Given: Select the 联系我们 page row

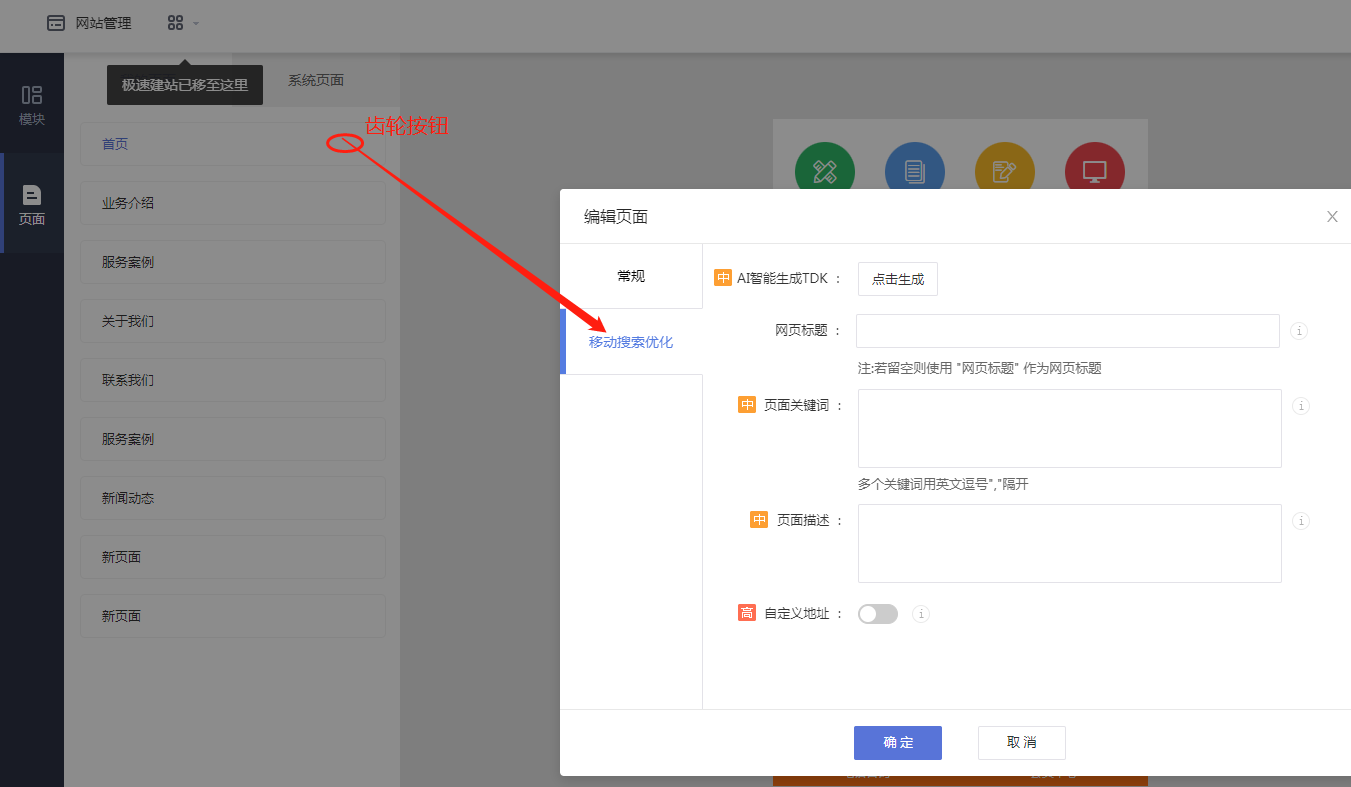Looking at the screenshot, I should (233, 380).
